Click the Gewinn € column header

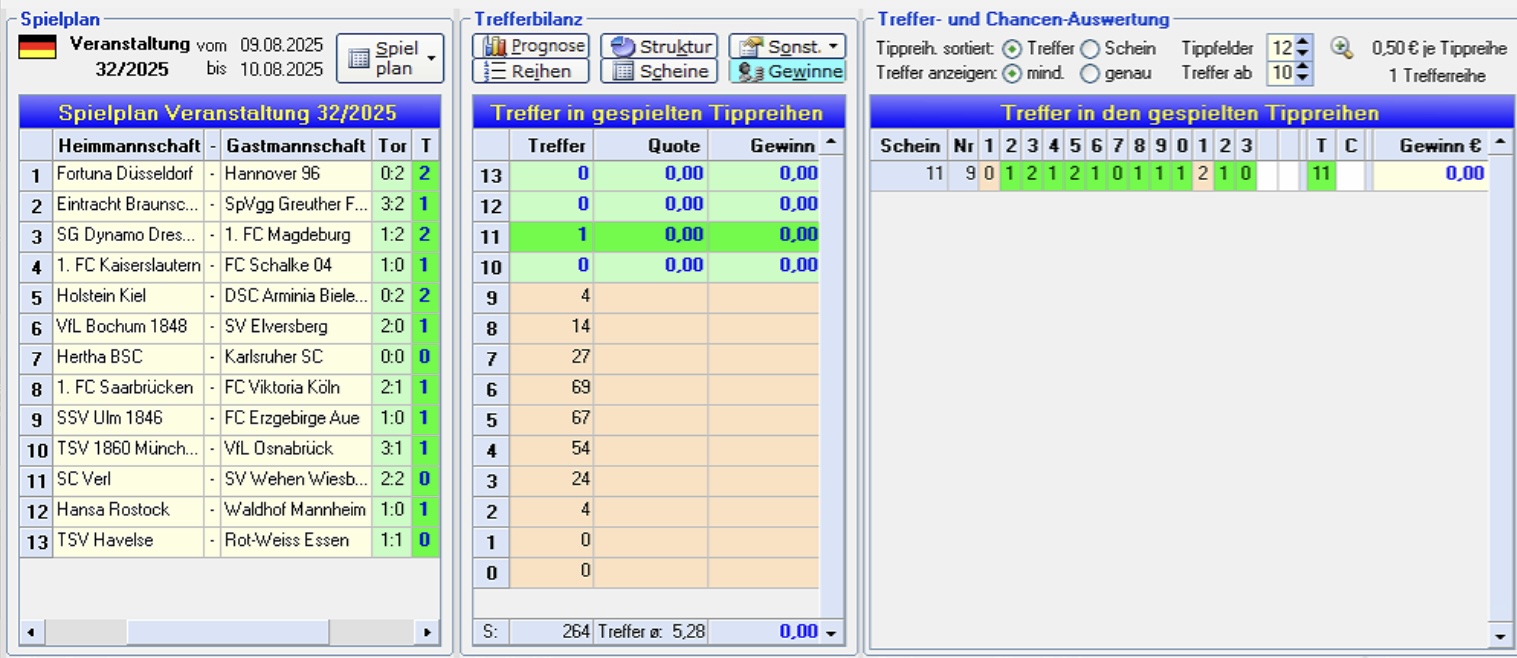pos(1430,145)
